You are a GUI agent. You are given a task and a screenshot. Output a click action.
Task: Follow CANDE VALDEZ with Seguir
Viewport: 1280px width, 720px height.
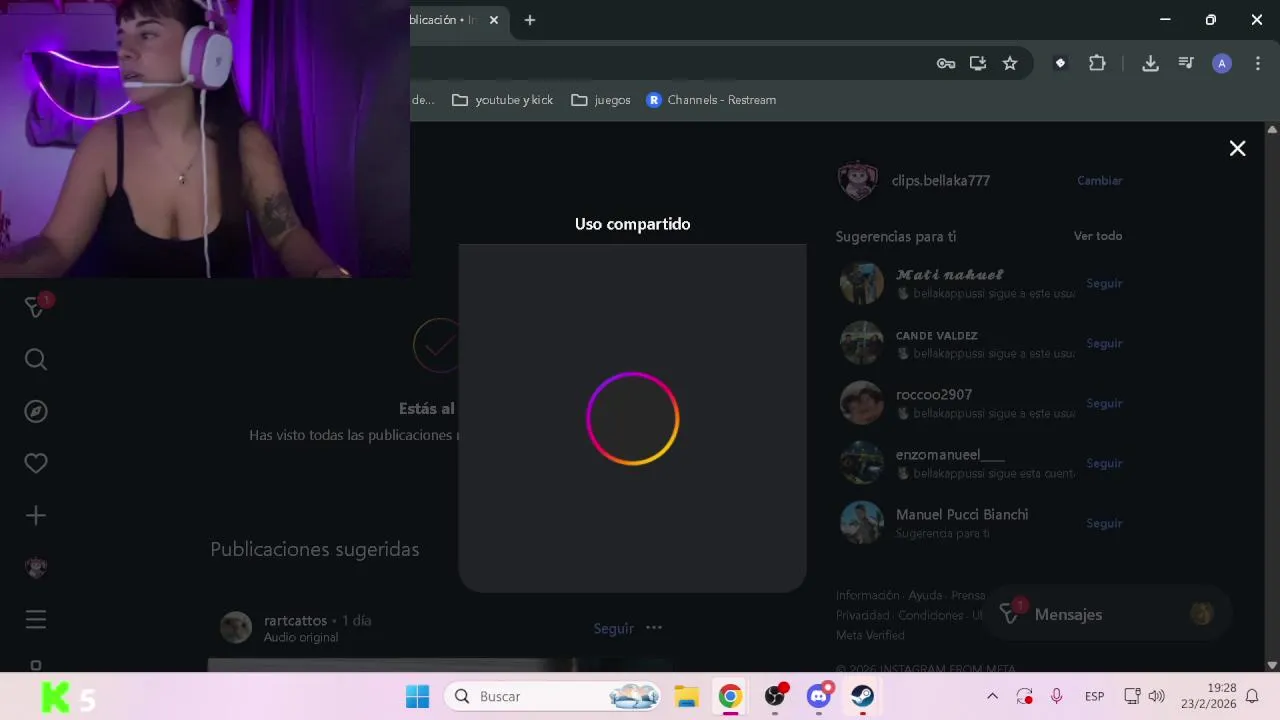pyautogui.click(x=1104, y=343)
